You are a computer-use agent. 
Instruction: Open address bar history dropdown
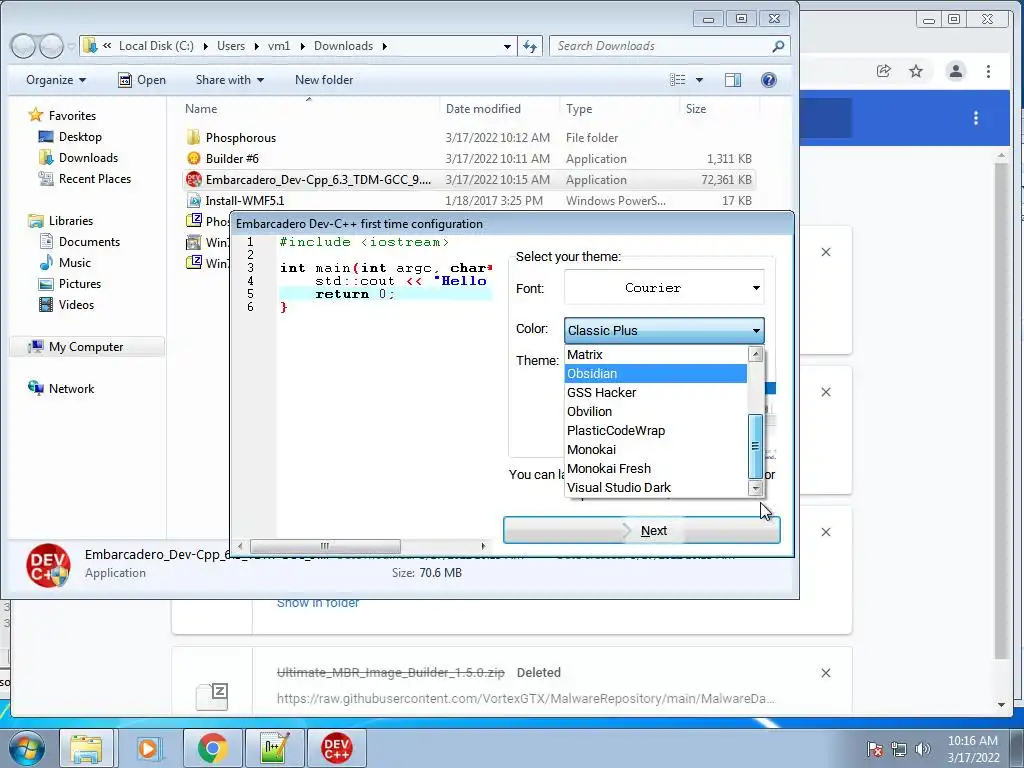coord(507,46)
